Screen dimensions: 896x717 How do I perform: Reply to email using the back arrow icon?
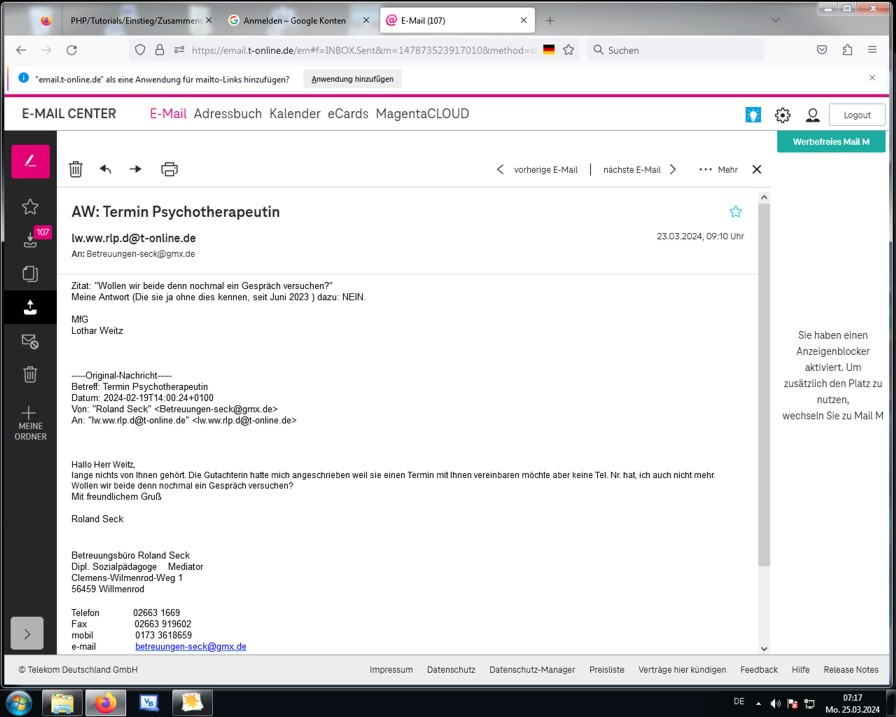tap(106, 169)
